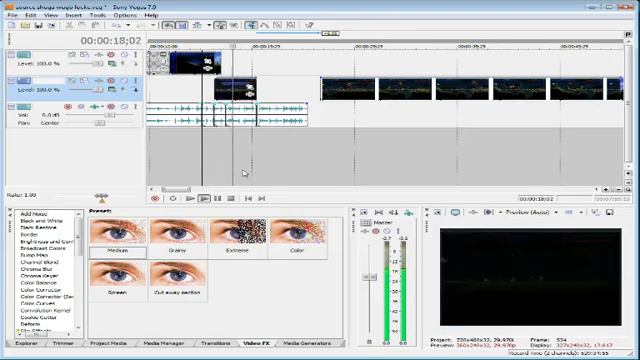Viewport: 640px width, 360px height.
Task: Open the Insert menu
Action: tap(73, 16)
